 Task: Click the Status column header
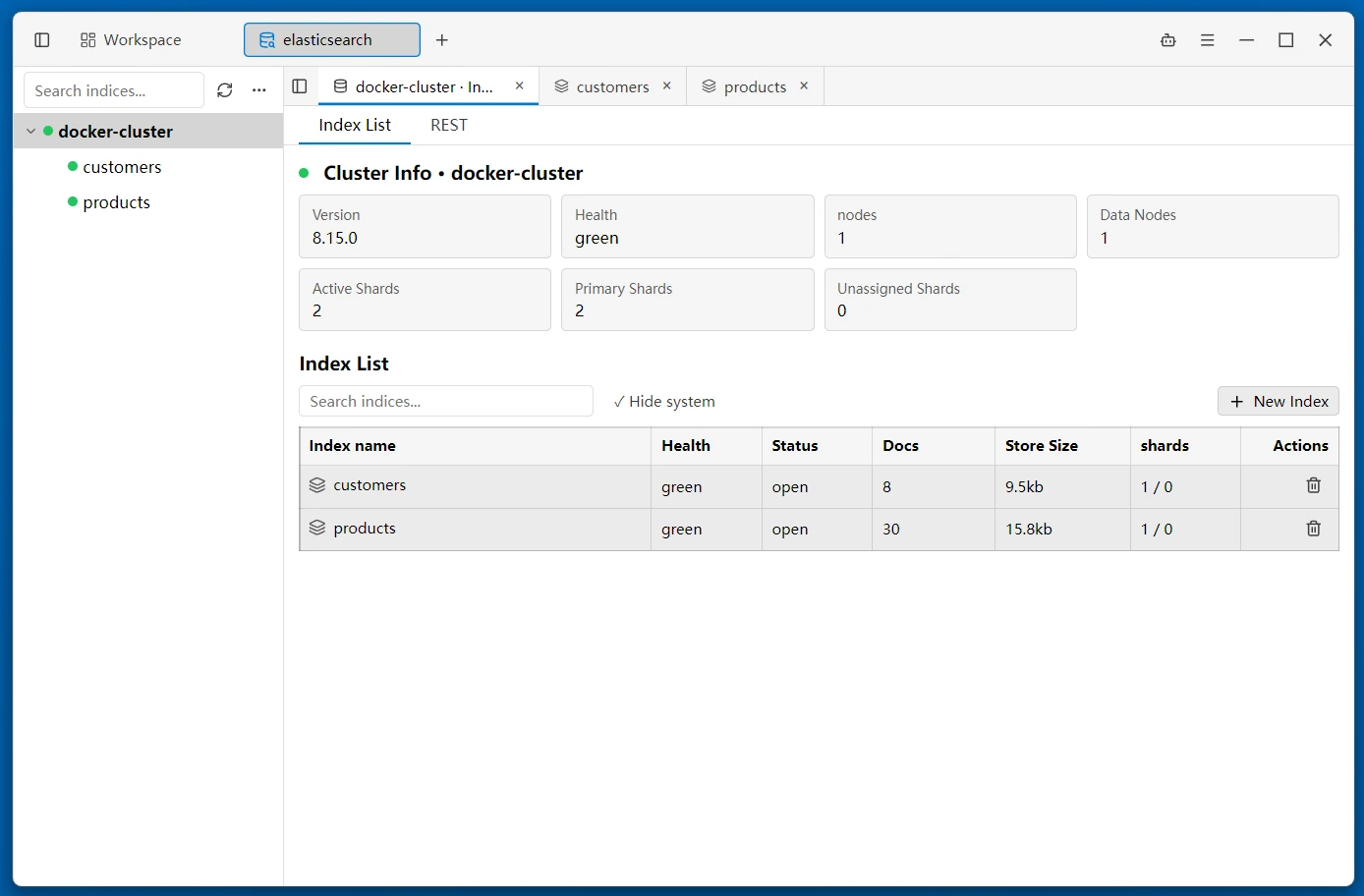pos(817,446)
